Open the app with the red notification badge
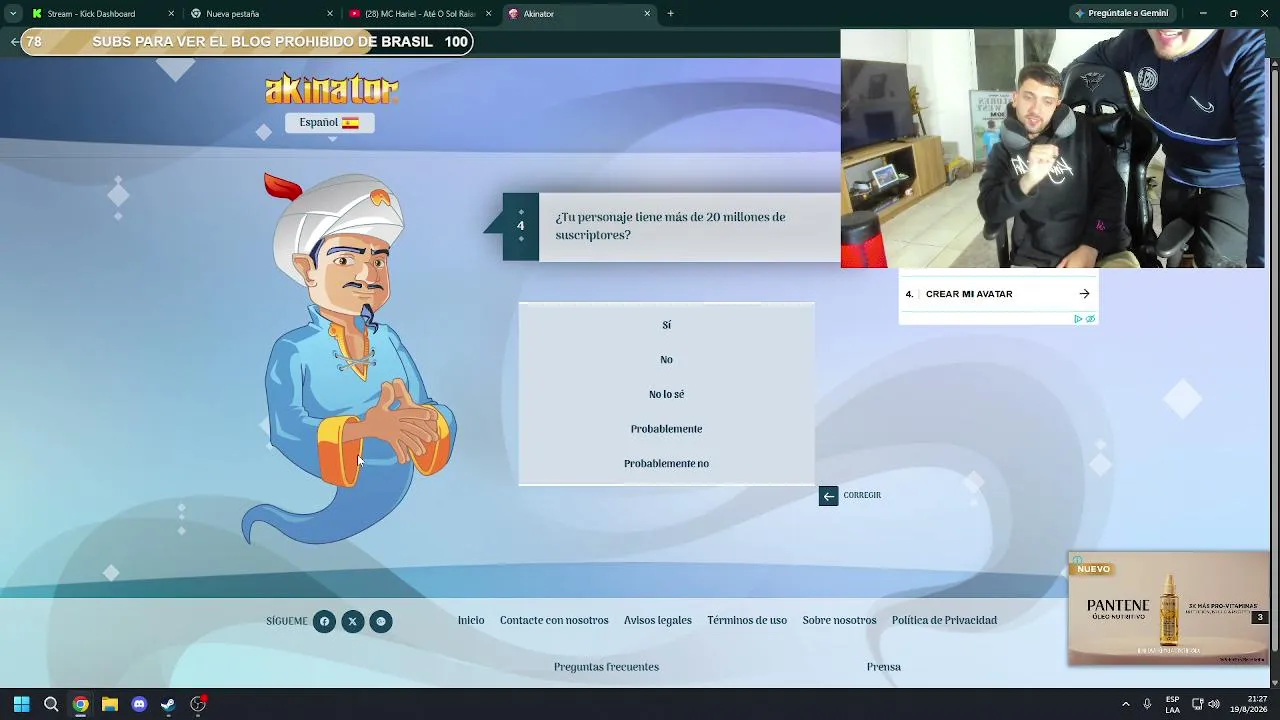 (x=198, y=704)
